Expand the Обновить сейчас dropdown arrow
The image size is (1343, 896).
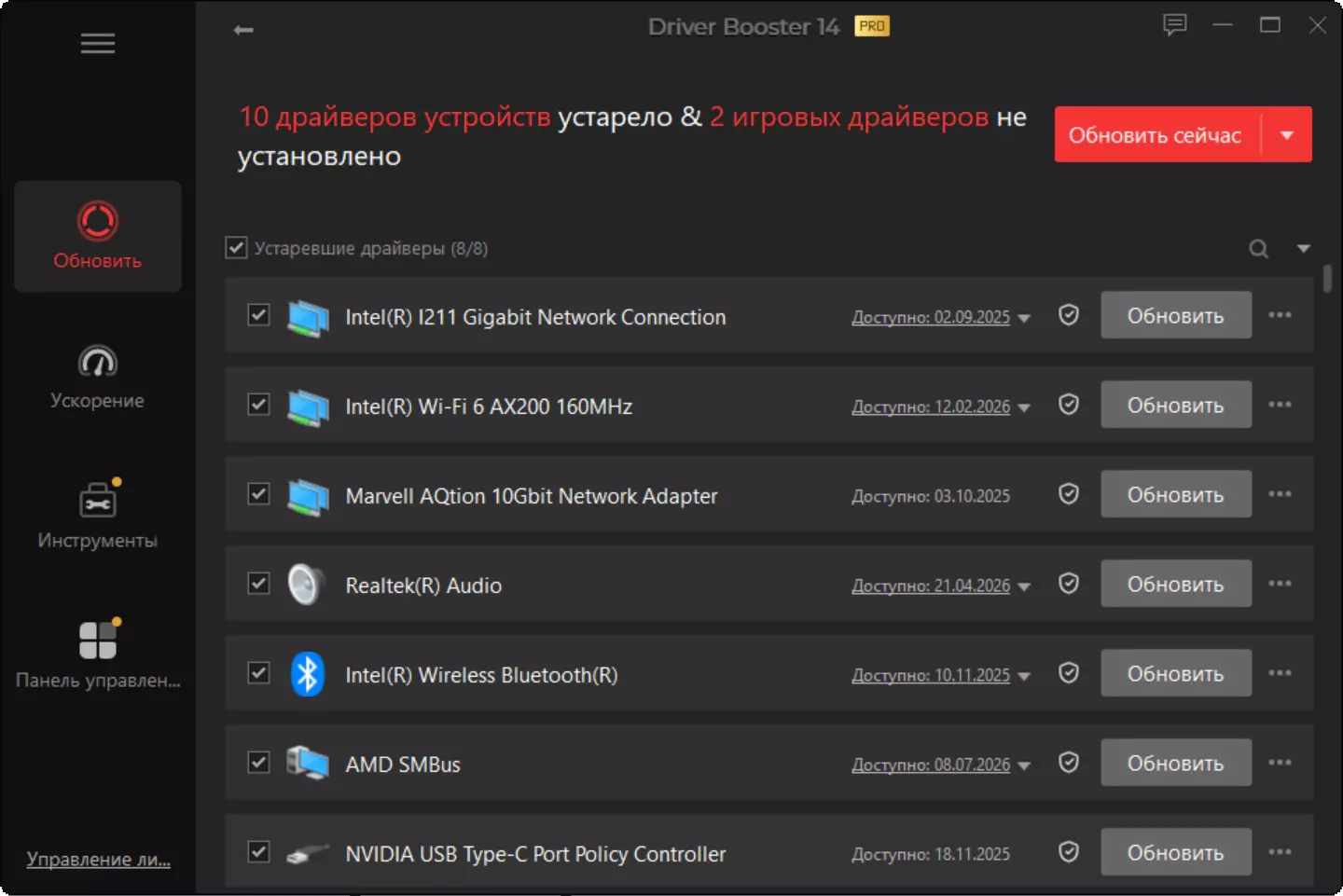[1287, 135]
